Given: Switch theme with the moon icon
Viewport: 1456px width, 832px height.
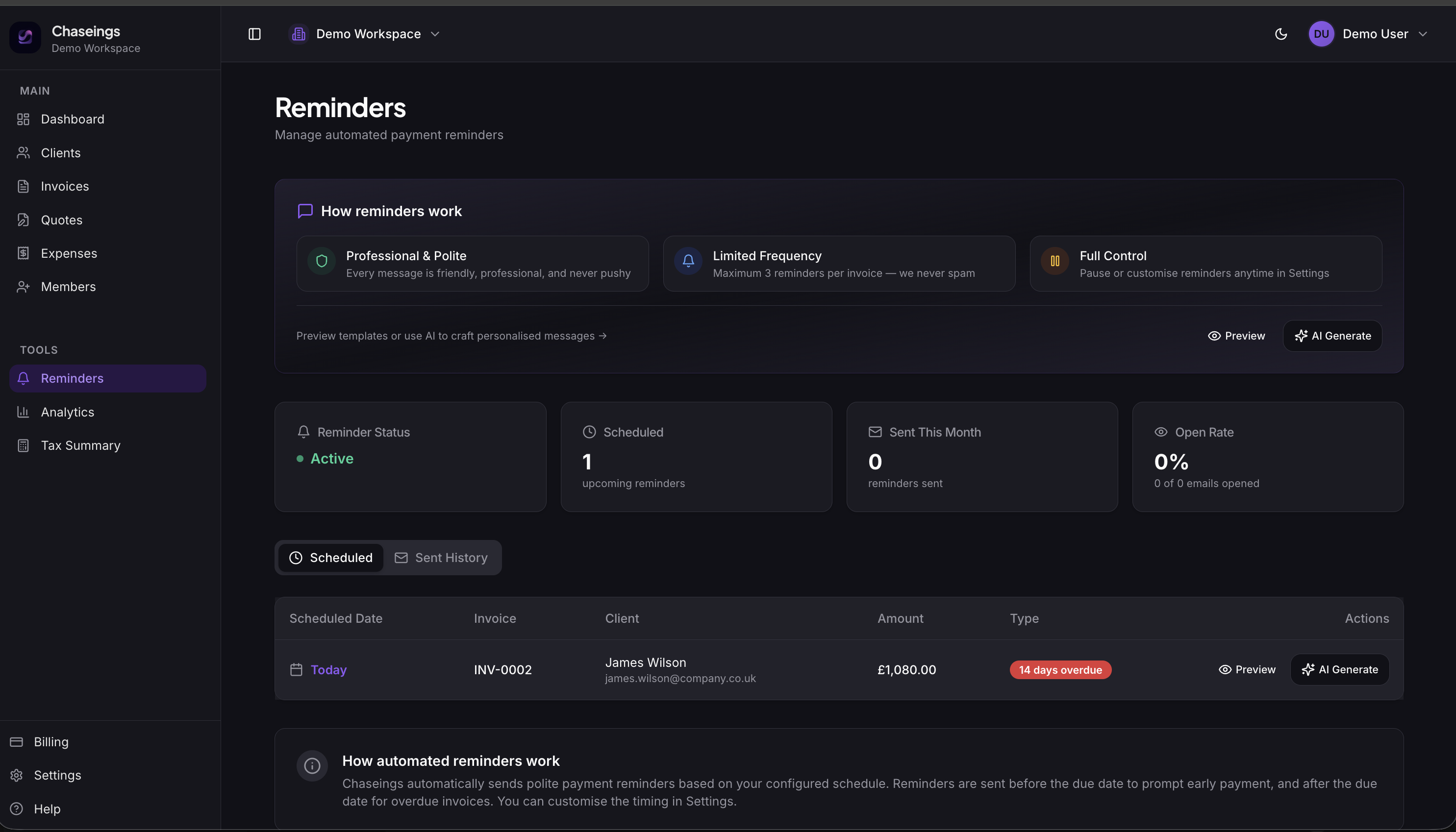Looking at the screenshot, I should (1280, 34).
